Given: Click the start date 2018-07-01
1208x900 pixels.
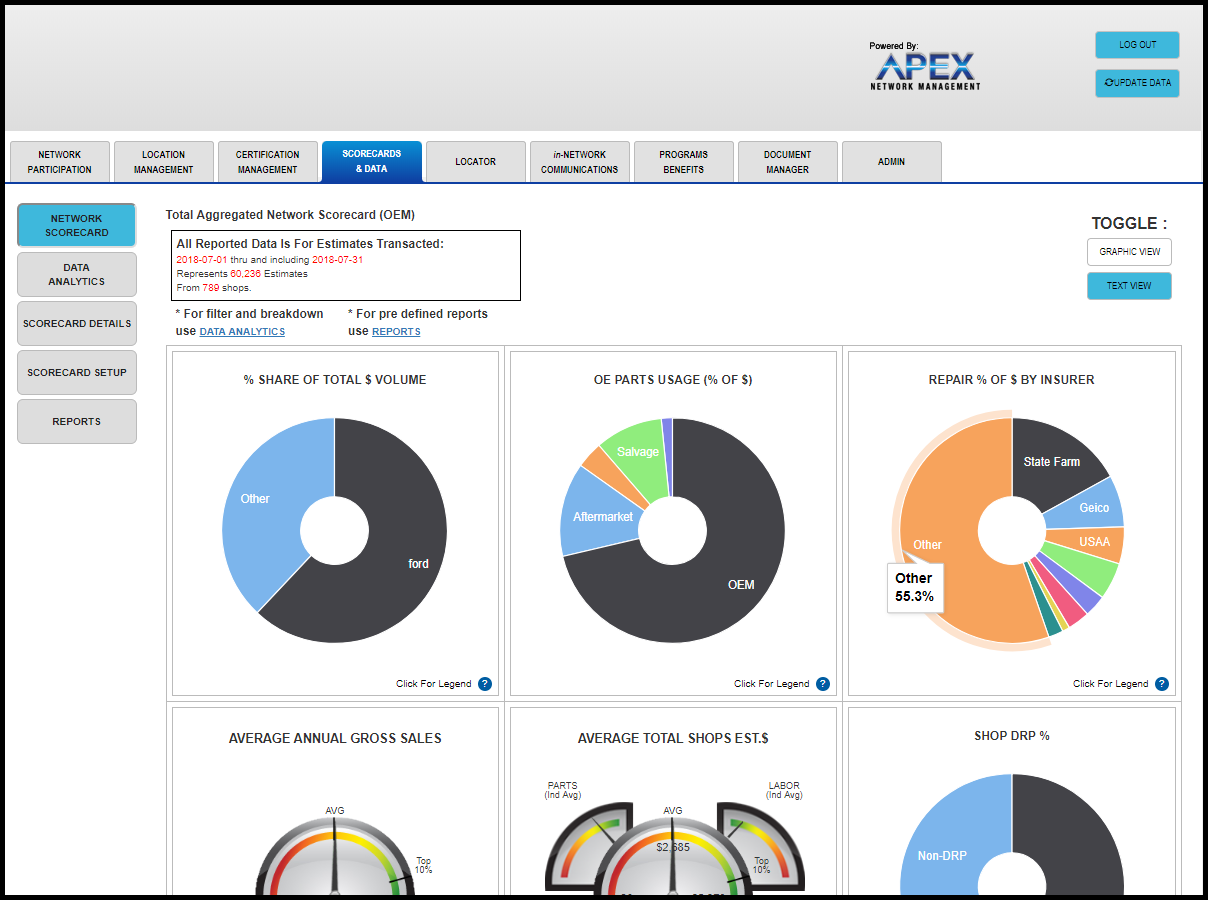Looking at the screenshot, I should [201, 259].
